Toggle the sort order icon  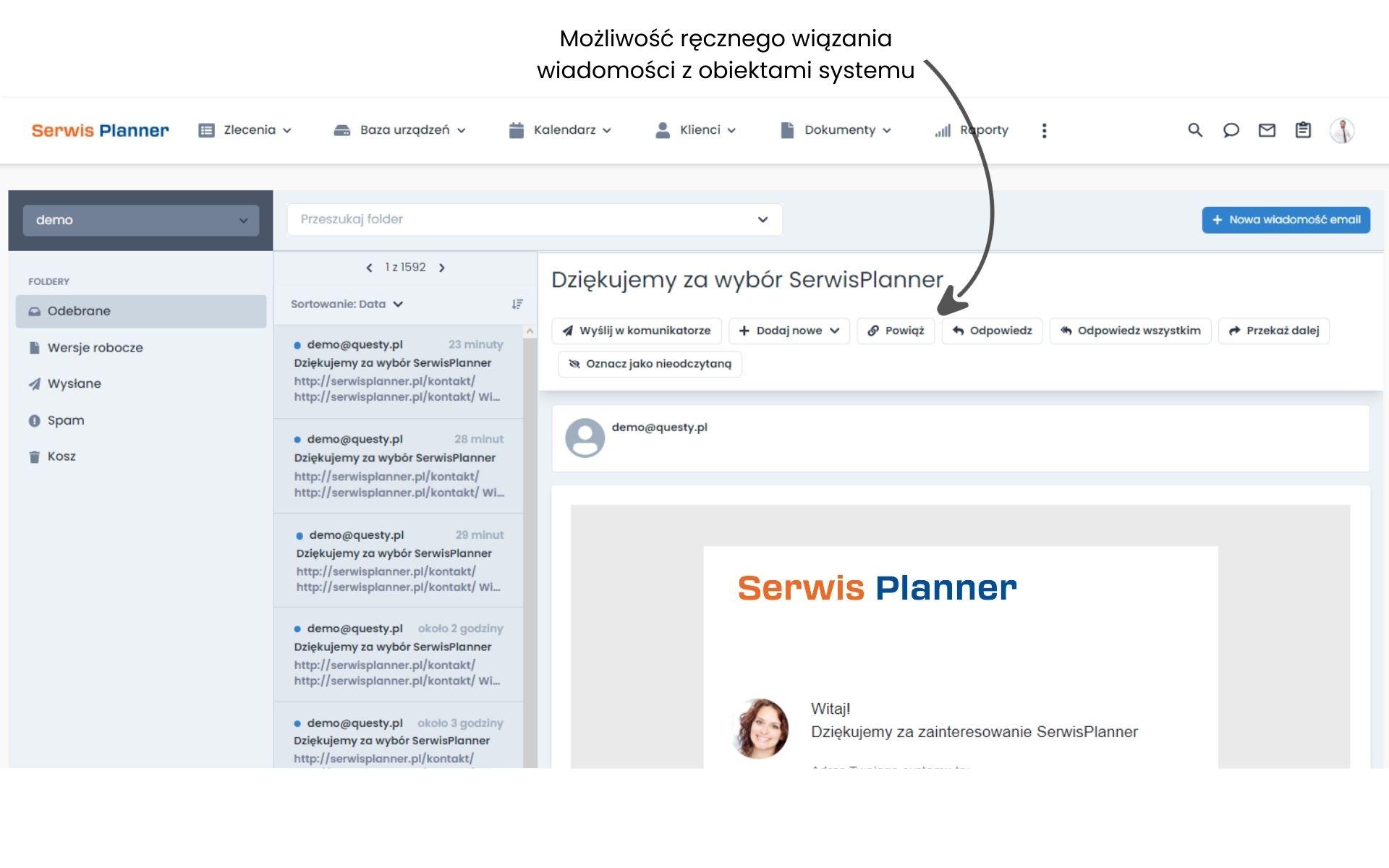point(517,304)
